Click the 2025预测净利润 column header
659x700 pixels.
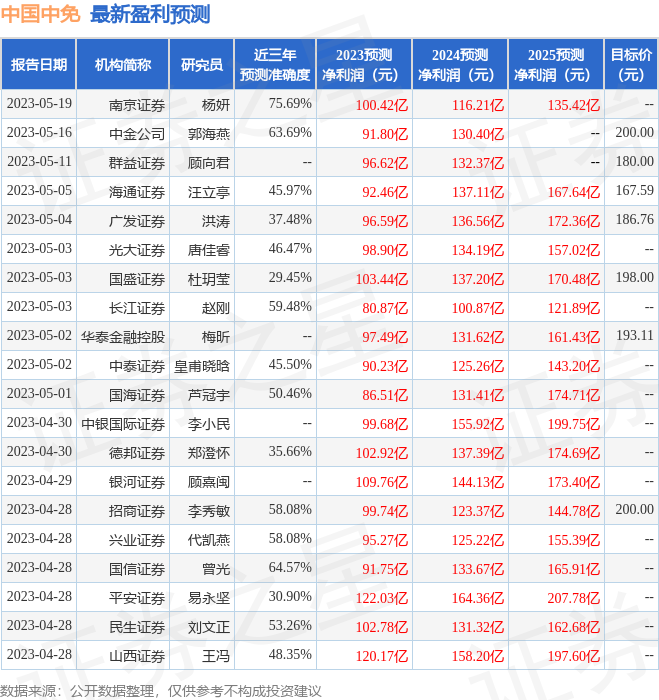(556, 65)
